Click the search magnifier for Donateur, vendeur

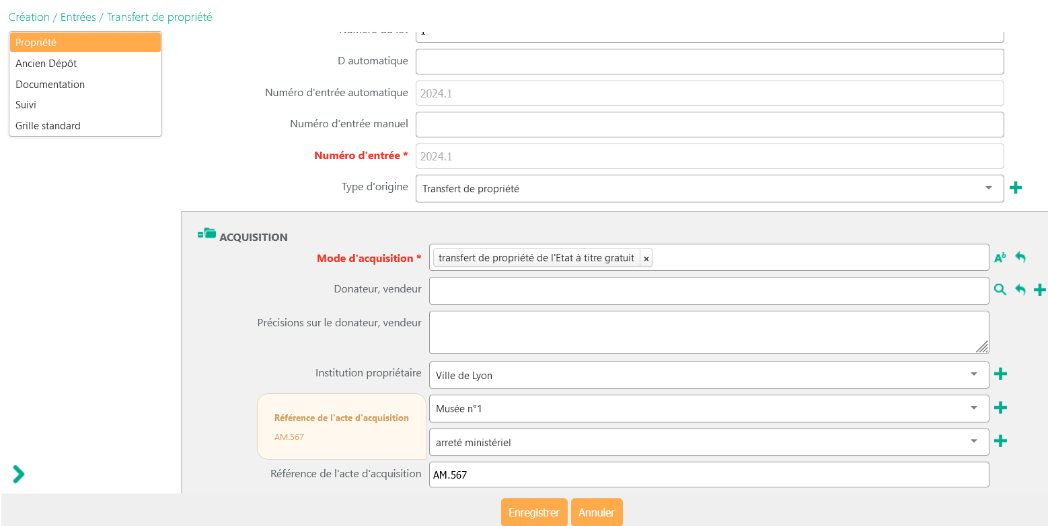click(x=999, y=290)
